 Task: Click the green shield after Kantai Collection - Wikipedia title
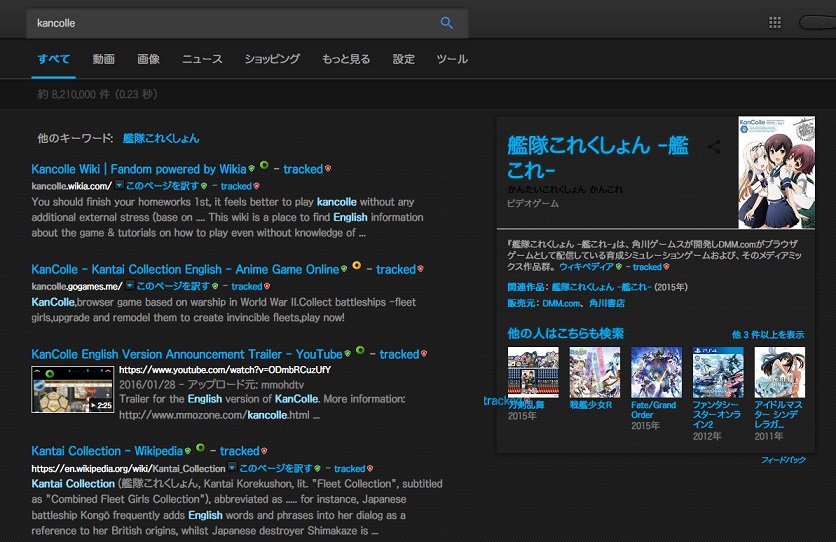click(188, 451)
